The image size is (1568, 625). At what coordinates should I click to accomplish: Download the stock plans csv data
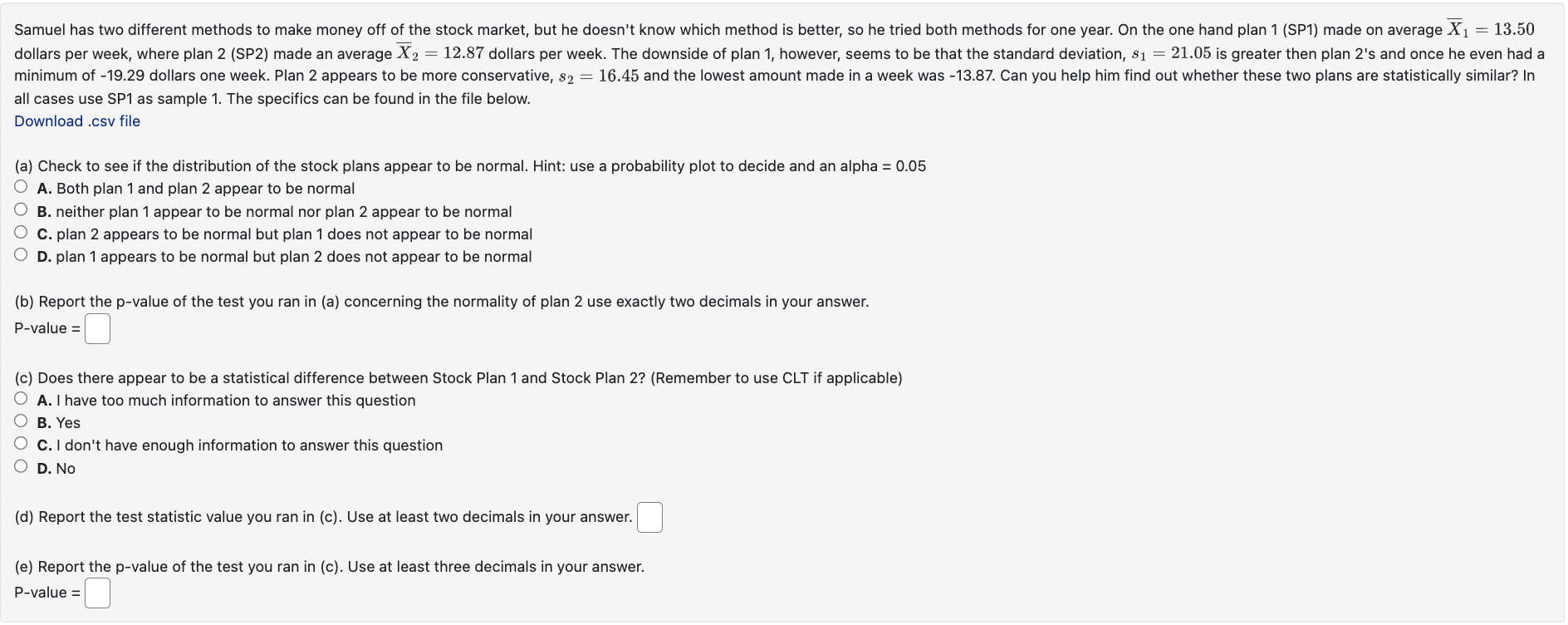(x=76, y=121)
